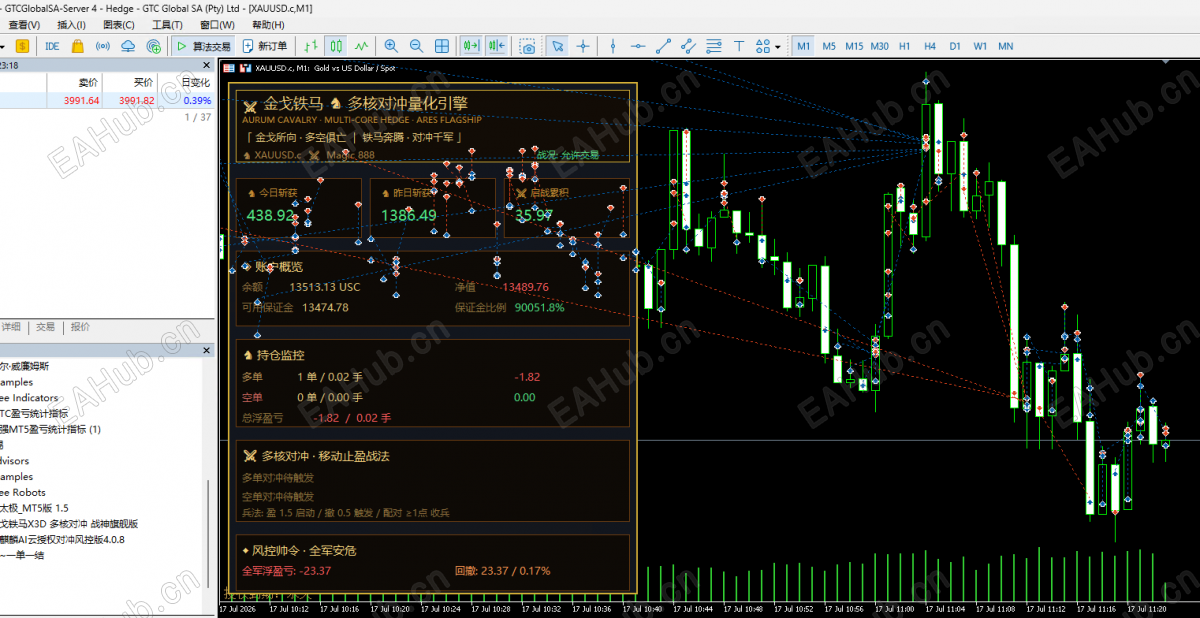The height and width of the screenshot is (618, 1200).
Task: Select the arrow cursor tool
Action: tap(557, 46)
